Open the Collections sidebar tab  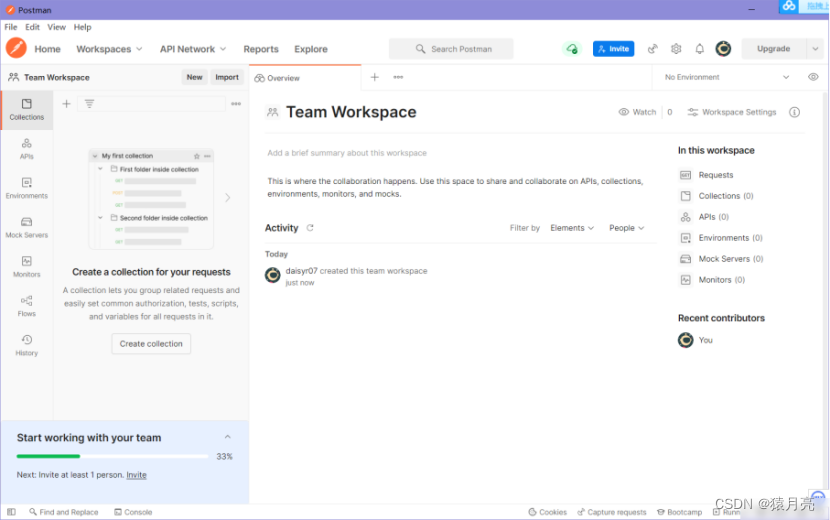click(26, 110)
